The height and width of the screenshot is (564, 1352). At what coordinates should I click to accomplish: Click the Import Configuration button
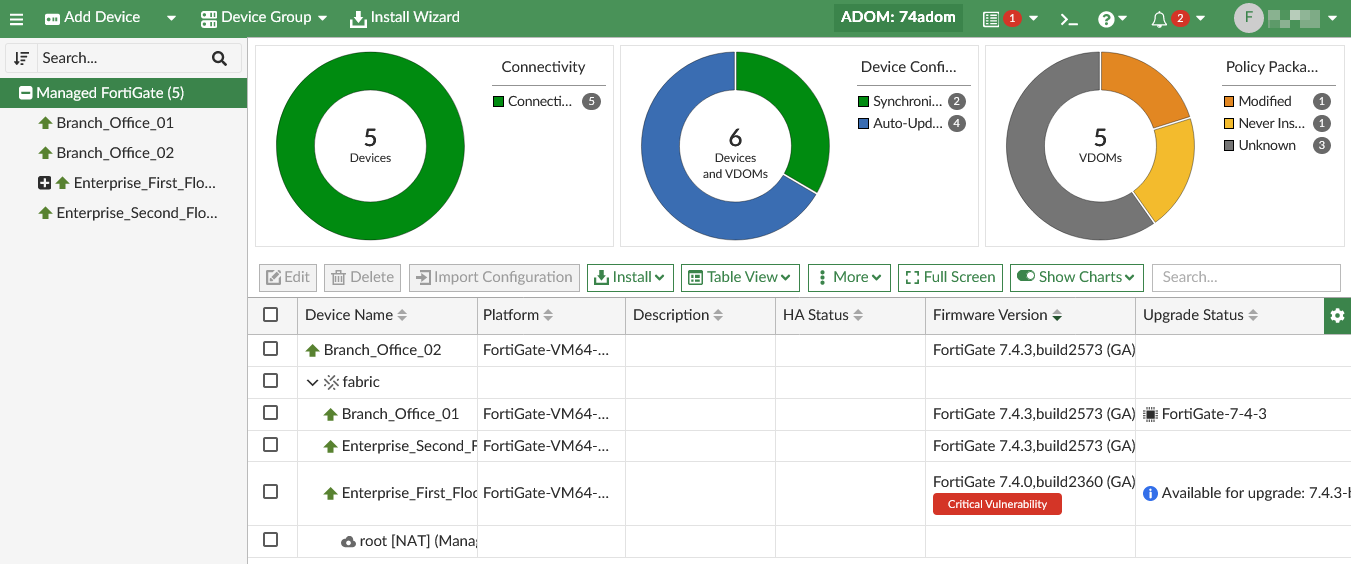coord(494,277)
